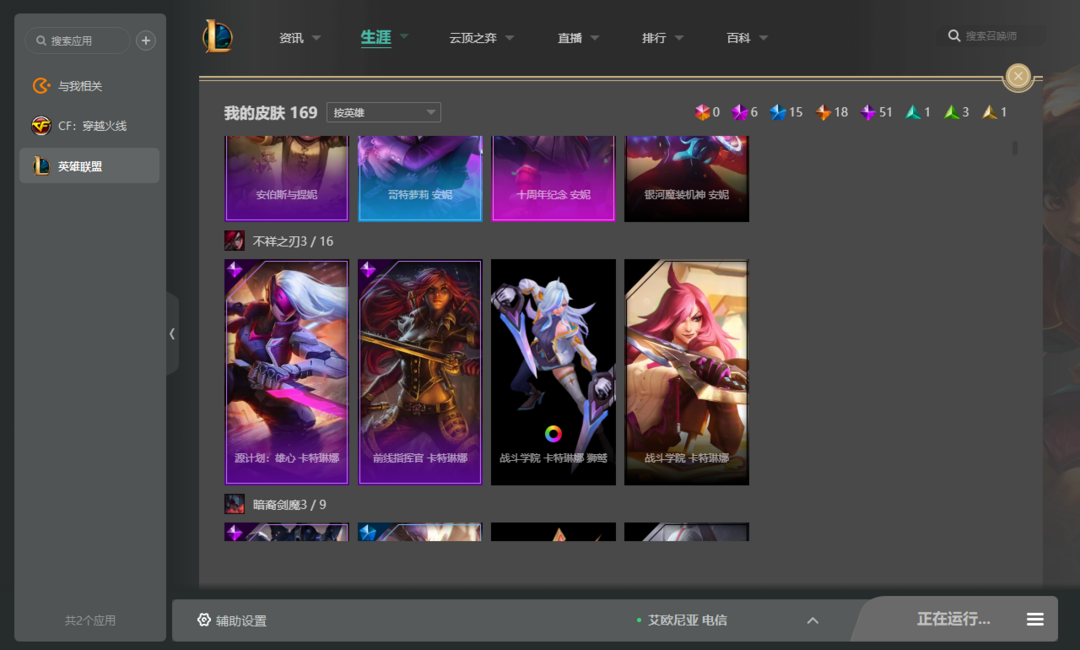
Task: Click the rarity gem icon showing 0
Action: point(702,112)
